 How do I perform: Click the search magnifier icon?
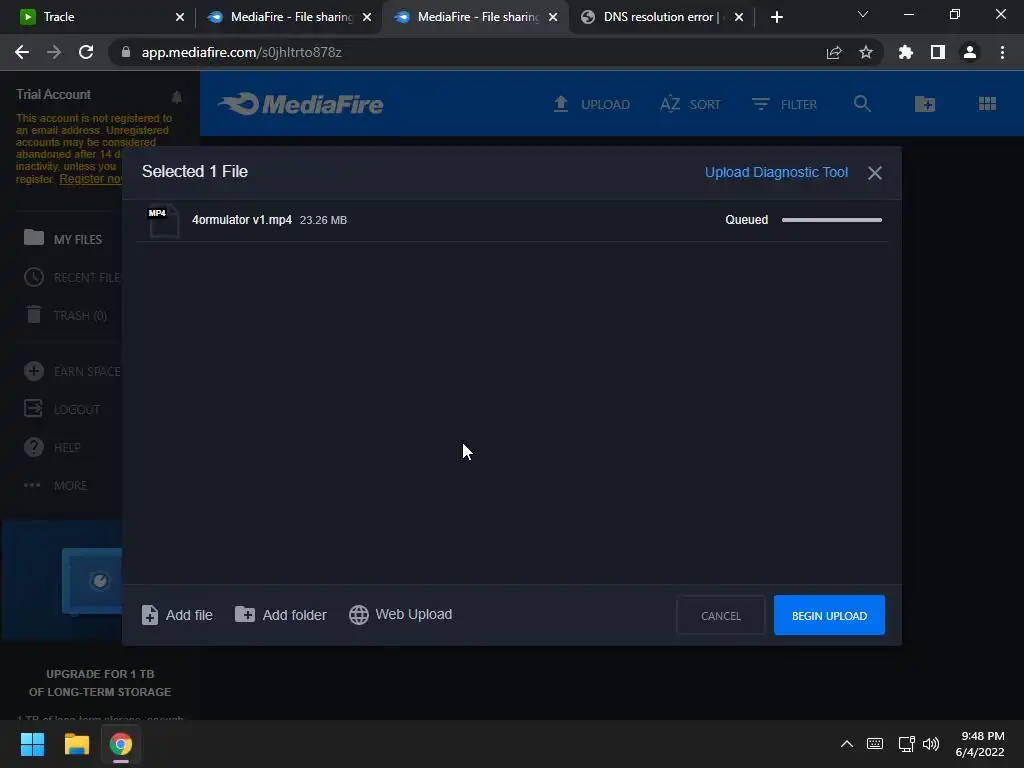click(862, 104)
